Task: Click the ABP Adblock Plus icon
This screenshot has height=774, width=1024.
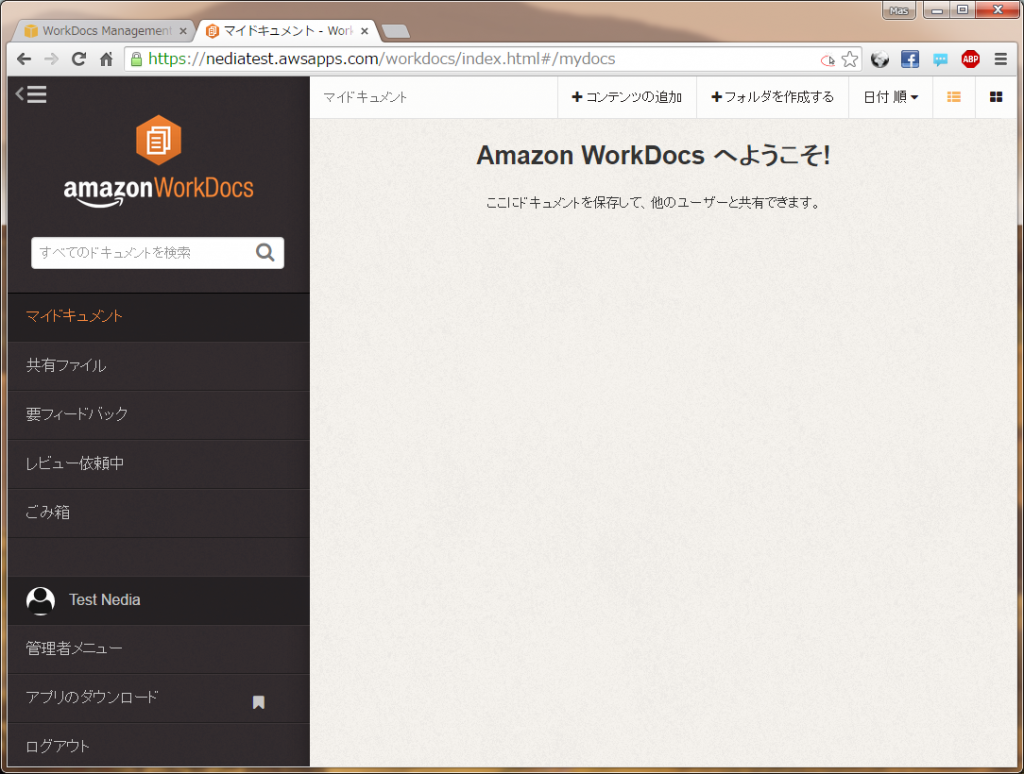Action: tap(970, 59)
